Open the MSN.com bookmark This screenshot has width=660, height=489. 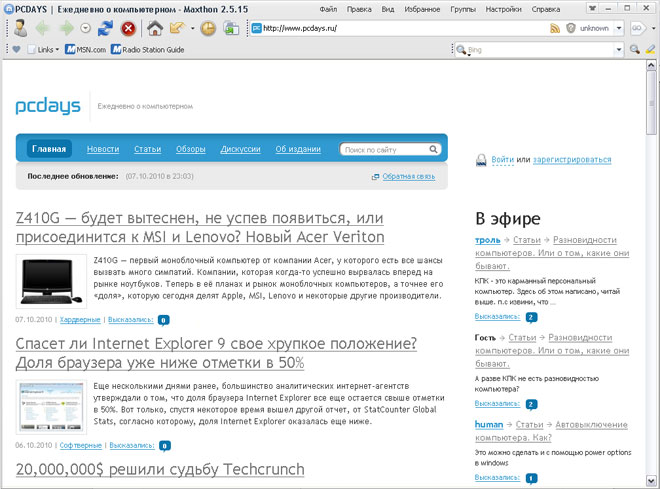click(x=85, y=50)
